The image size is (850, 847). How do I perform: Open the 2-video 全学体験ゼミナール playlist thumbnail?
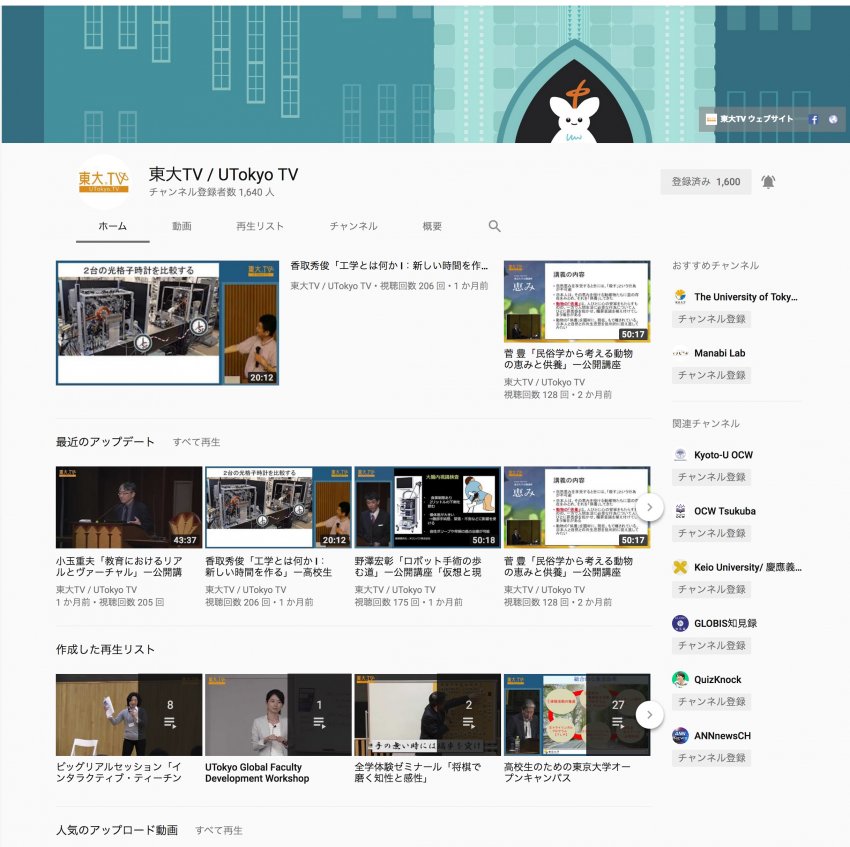pos(428,715)
